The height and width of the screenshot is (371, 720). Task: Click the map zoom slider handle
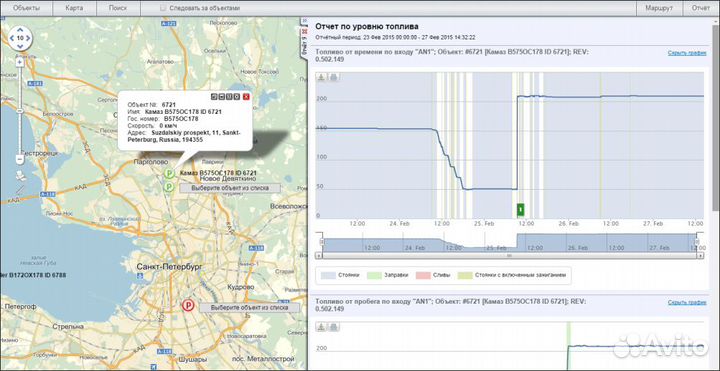(20, 111)
